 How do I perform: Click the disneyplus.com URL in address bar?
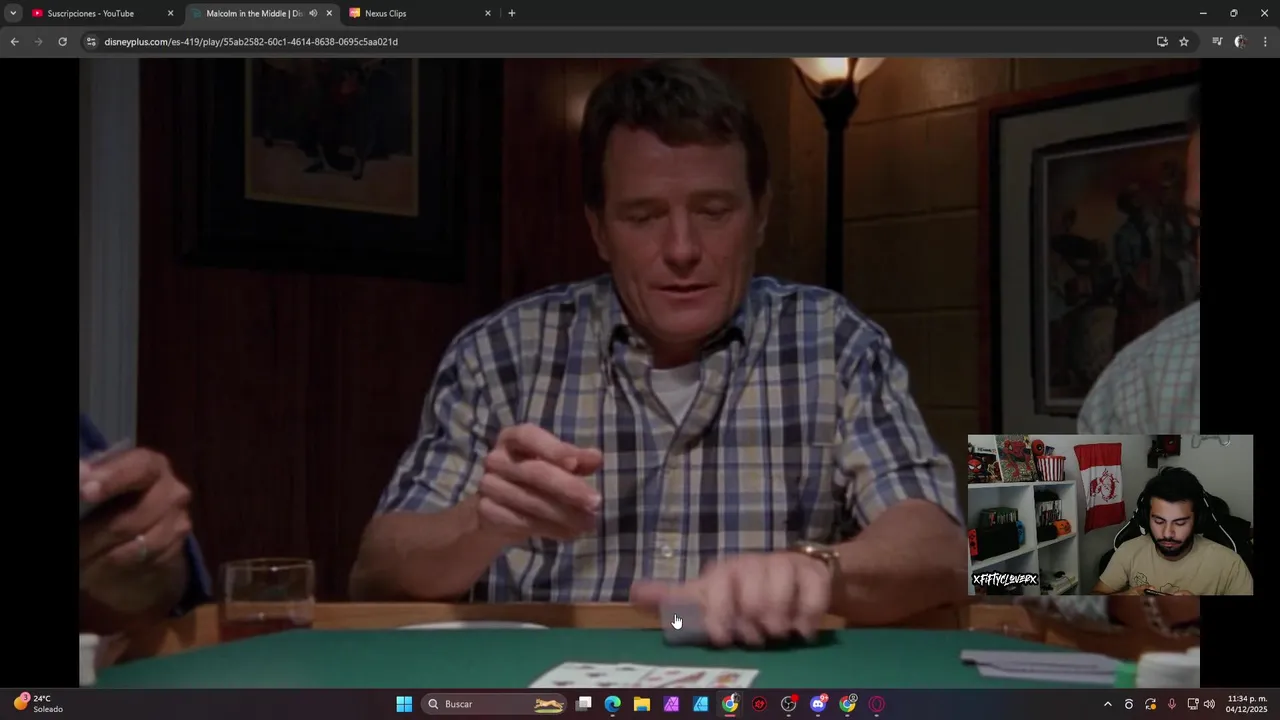(251, 42)
